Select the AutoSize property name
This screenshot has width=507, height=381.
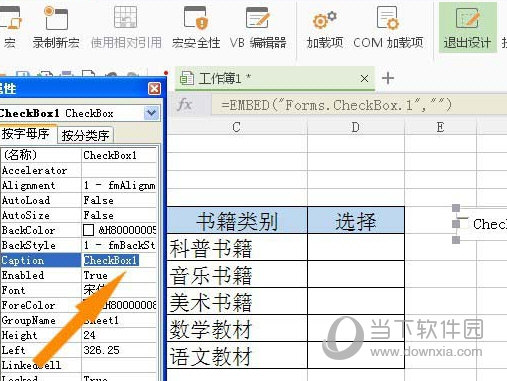tap(41, 215)
